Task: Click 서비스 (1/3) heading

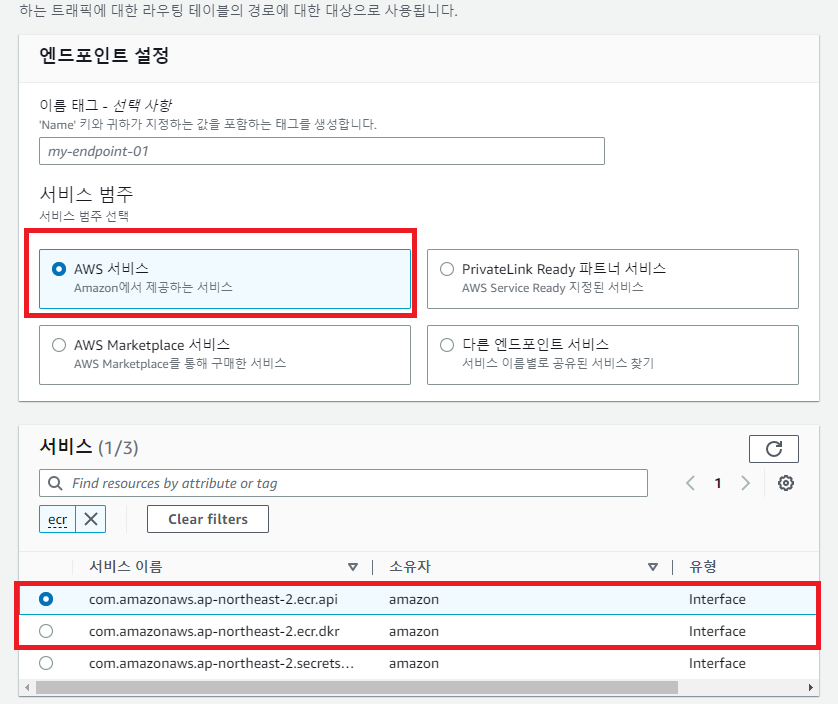Action: [89, 447]
